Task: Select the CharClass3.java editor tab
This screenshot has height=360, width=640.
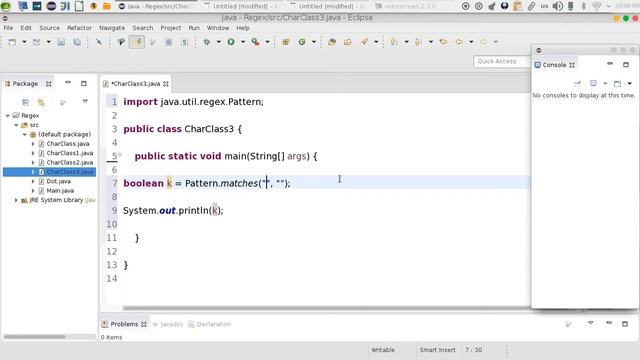Action: click(136, 84)
